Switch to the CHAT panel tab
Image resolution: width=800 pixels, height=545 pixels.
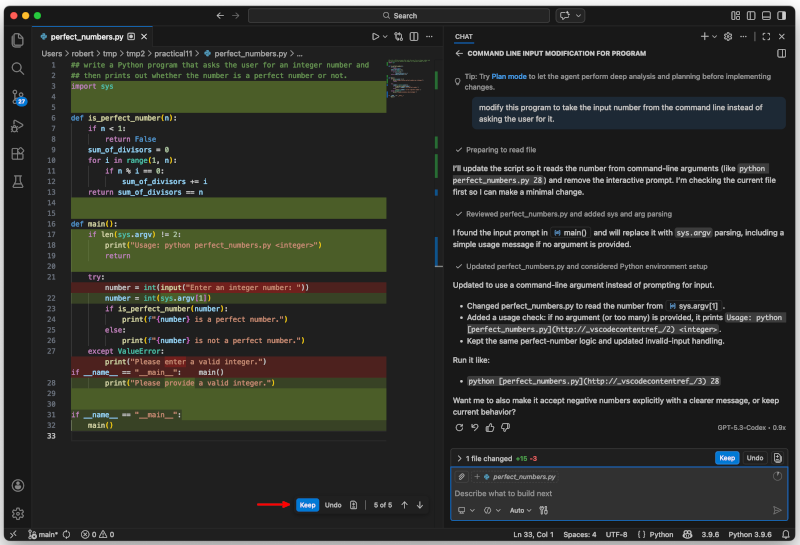(464, 36)
